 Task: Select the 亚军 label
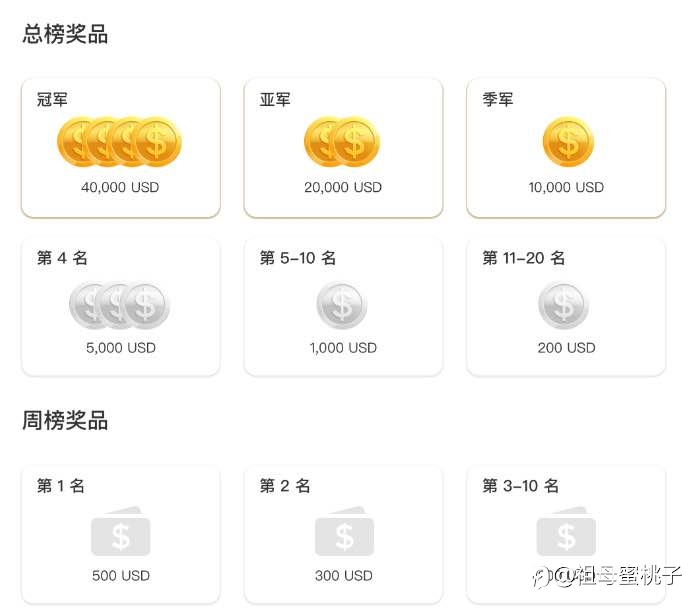(x=275, y=99)
